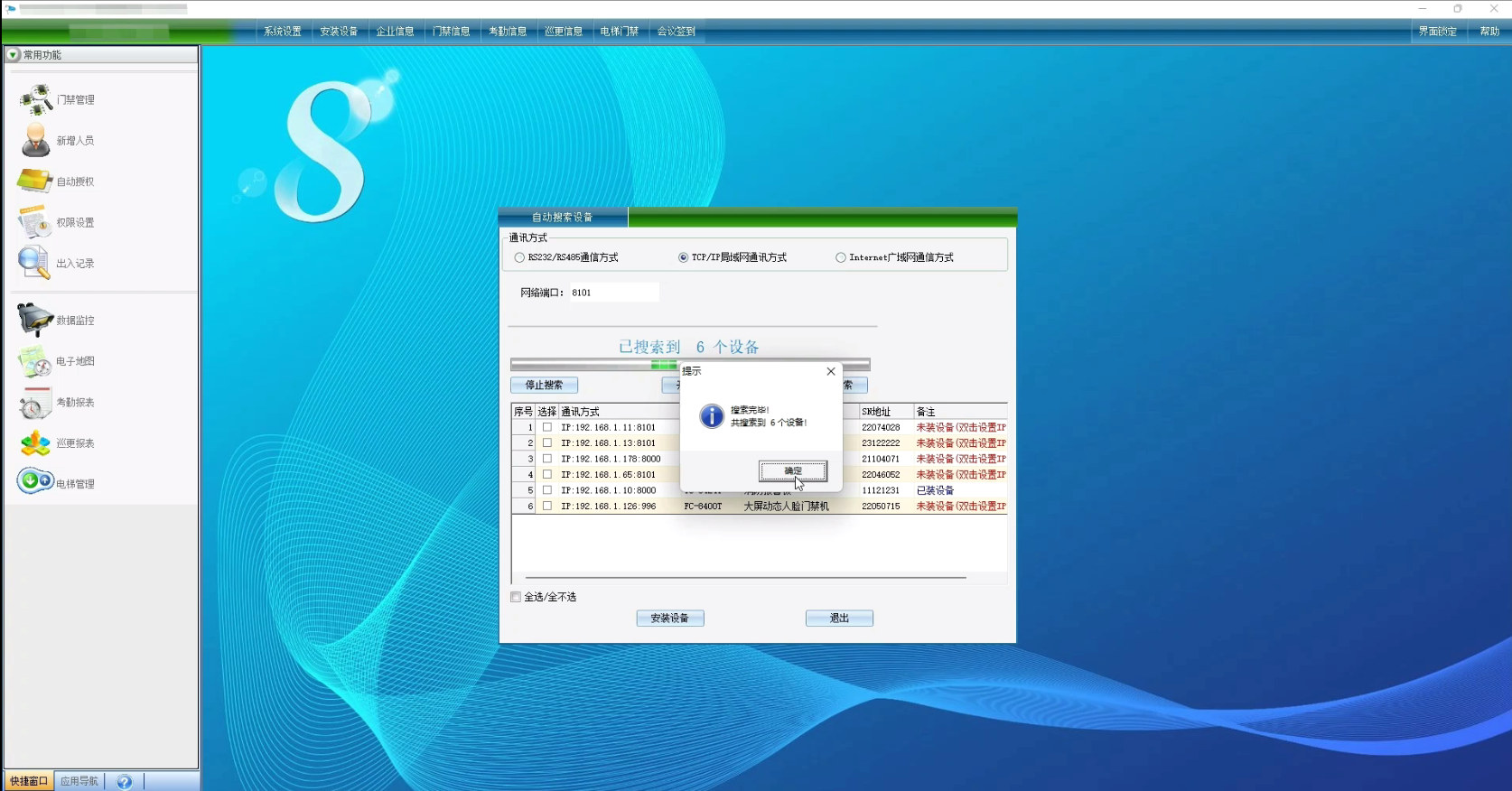
Task: Open the 系统设置 menu
Action: [x=283, y=32]
